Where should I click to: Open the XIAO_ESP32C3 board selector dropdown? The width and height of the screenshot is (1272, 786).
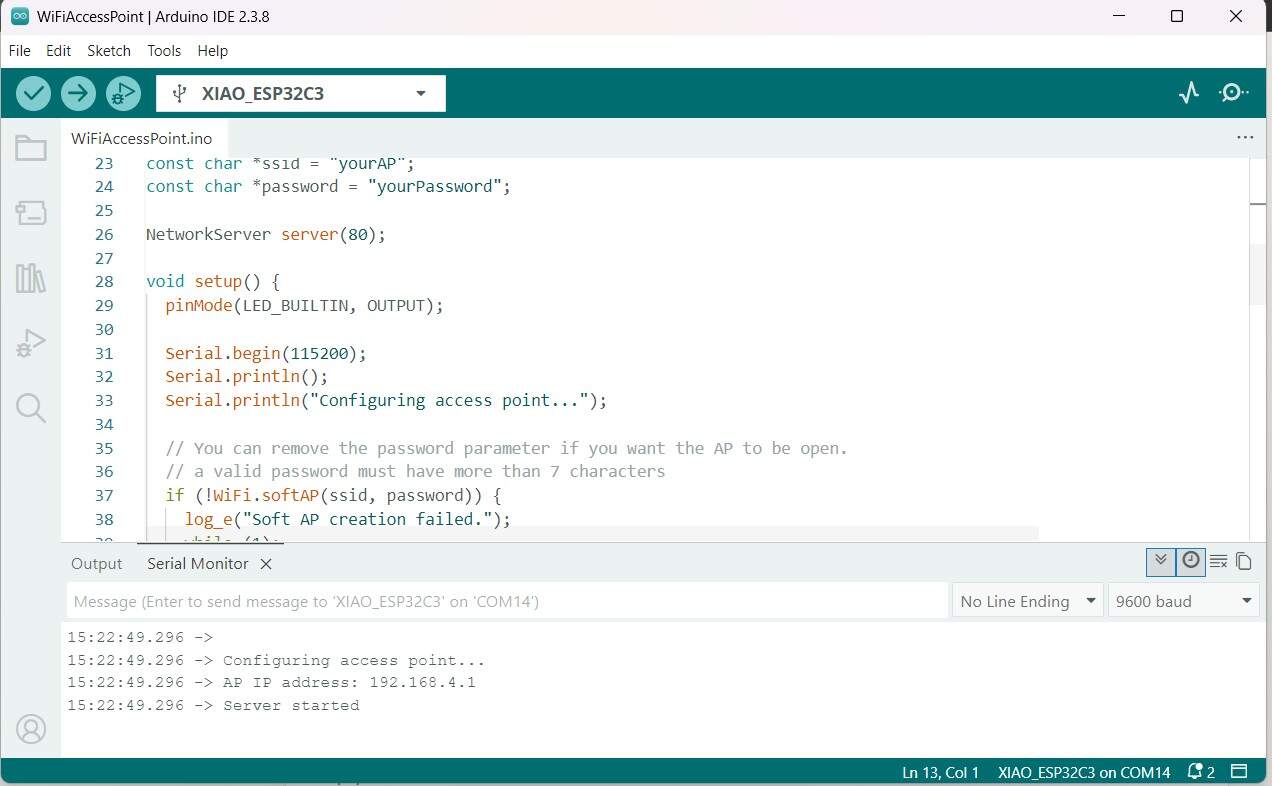[x=301, y=94]
